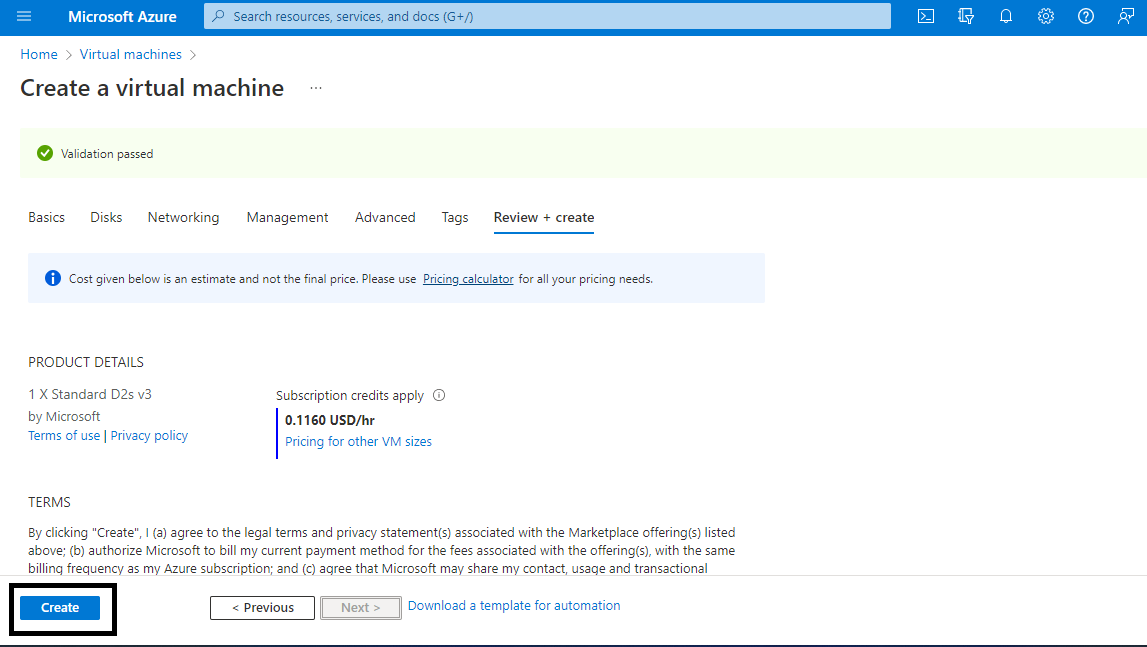
Task: Show the notifications bell
Action: 1006,16
